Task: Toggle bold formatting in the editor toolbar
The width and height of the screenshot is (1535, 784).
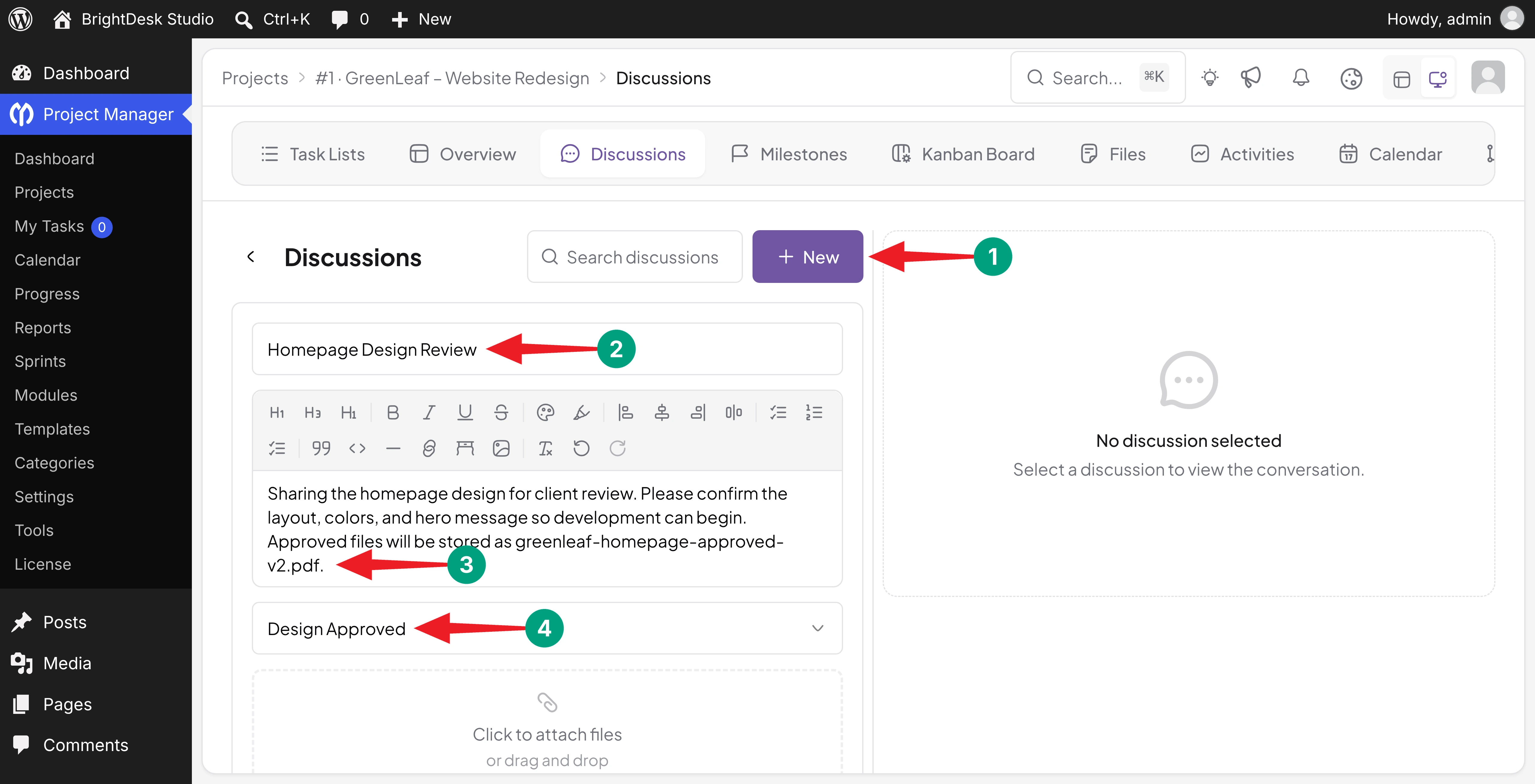Action: coord(393,412)
